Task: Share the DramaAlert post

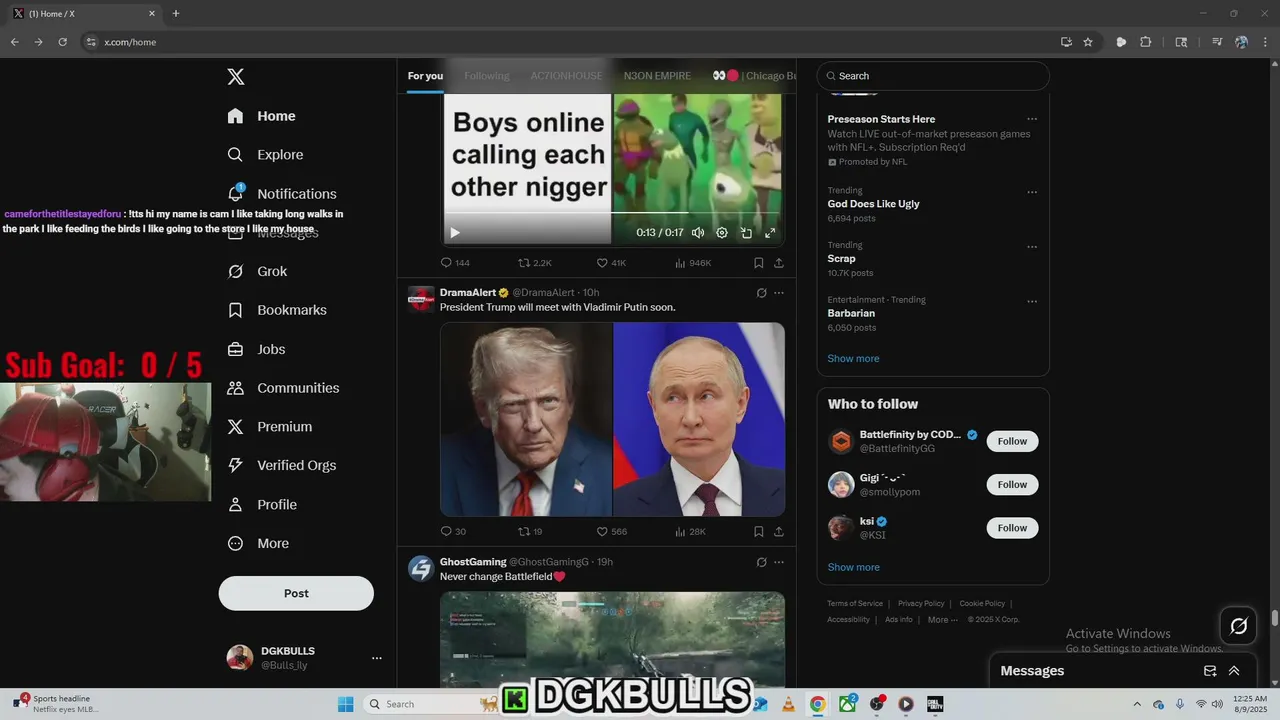Action: [779, 532]
